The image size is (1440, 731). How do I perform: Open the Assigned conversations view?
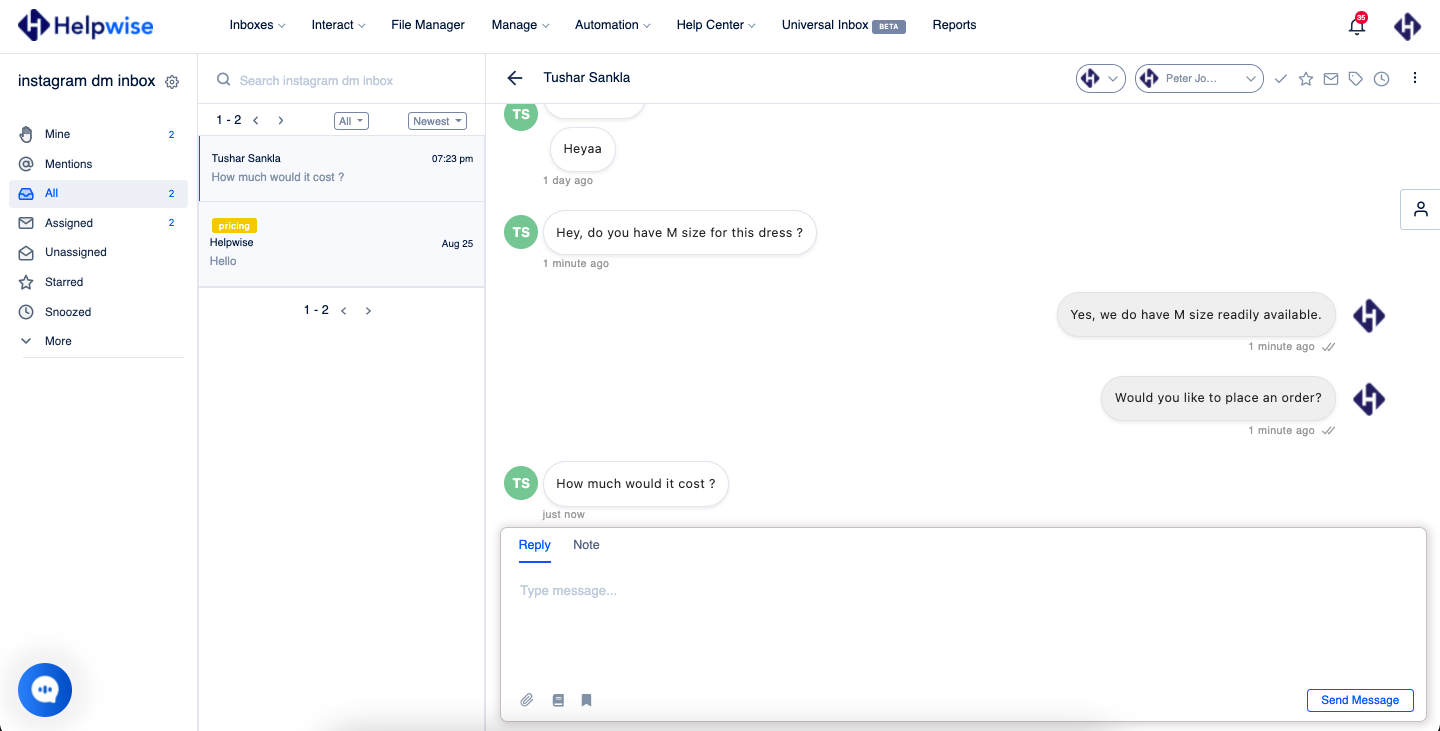[x=71, y=222]
